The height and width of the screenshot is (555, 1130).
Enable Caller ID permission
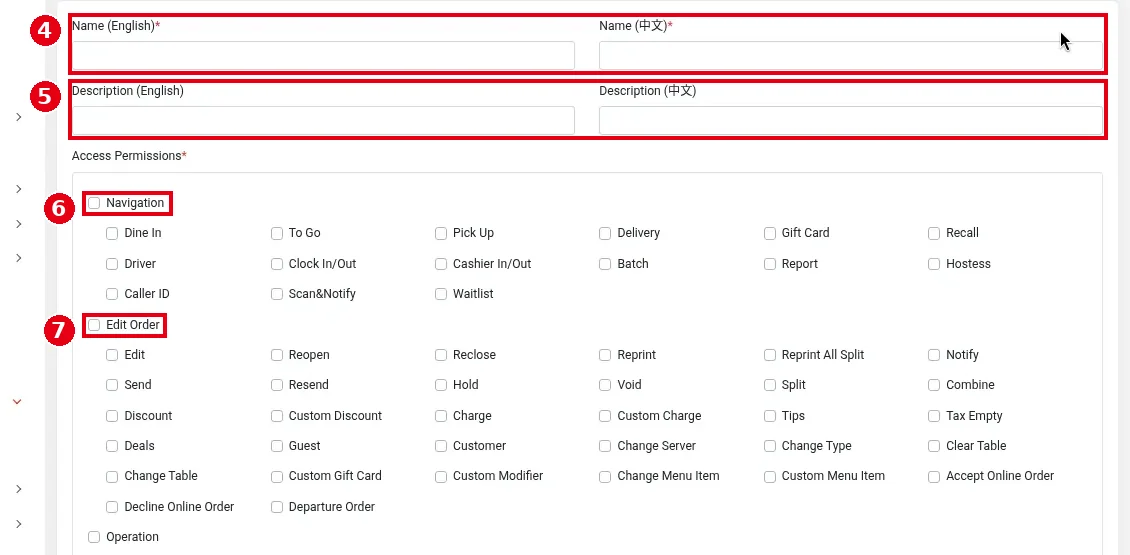(112, 294)
